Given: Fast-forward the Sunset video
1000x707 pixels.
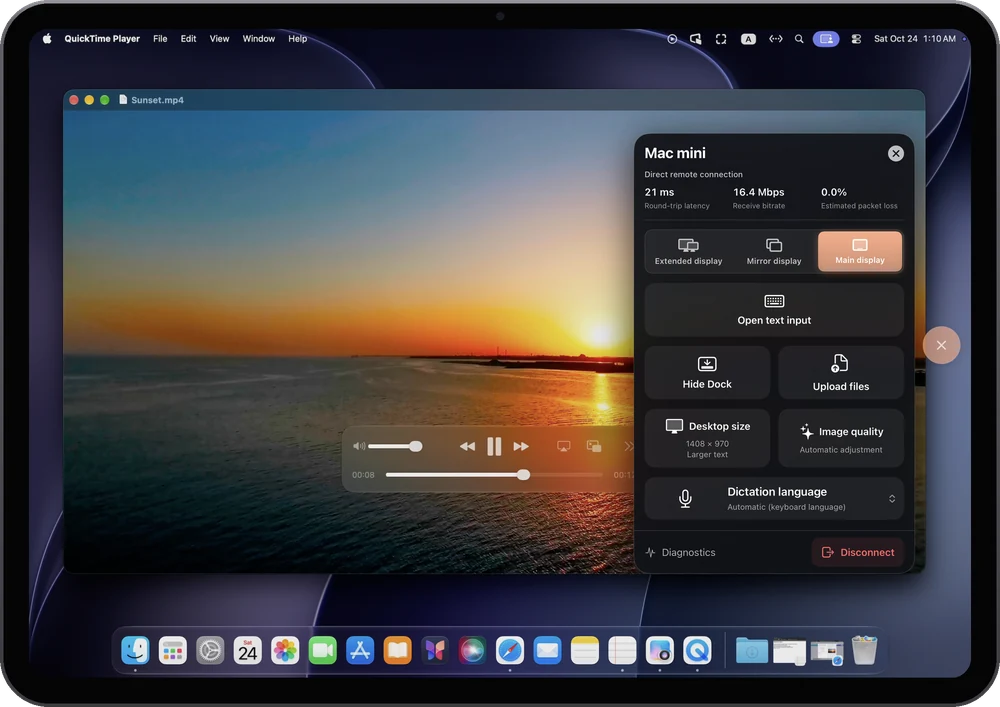Looking at the screenshot, I should (521, 446).
